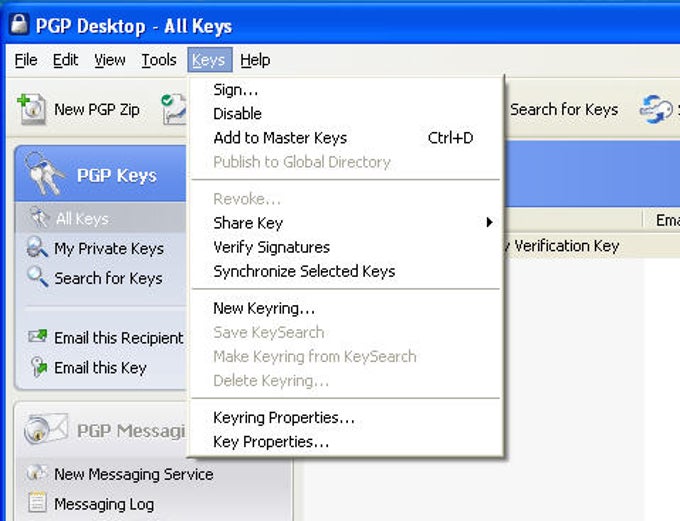Choose New Keyring... from the menu

pyautogui.click(x=346, y=308)
